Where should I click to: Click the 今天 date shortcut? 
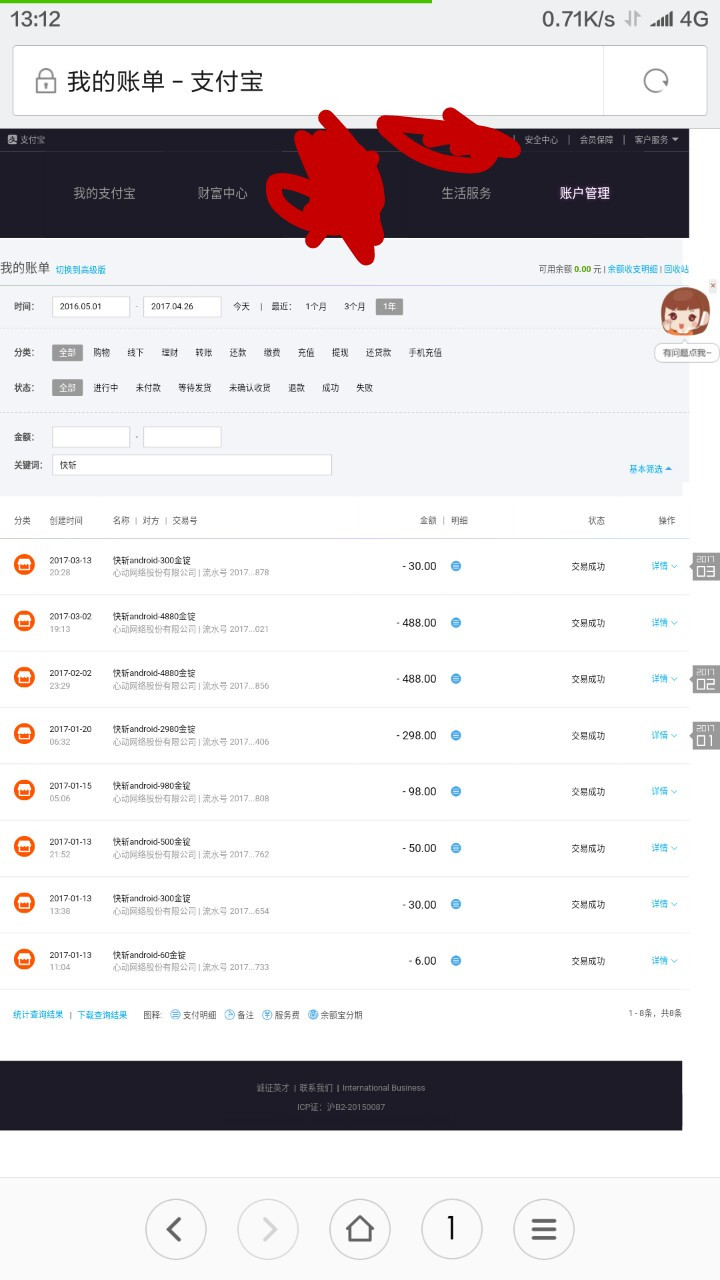point(241,307)
